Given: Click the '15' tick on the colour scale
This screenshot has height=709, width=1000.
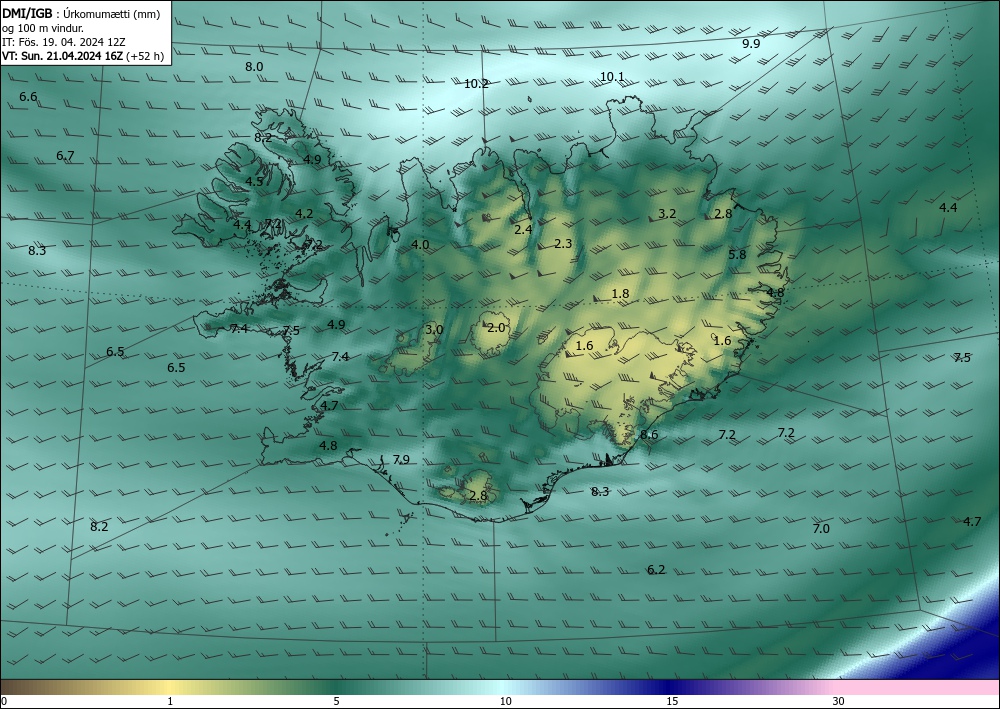Looking at the screenshot, I should (672, 701).
